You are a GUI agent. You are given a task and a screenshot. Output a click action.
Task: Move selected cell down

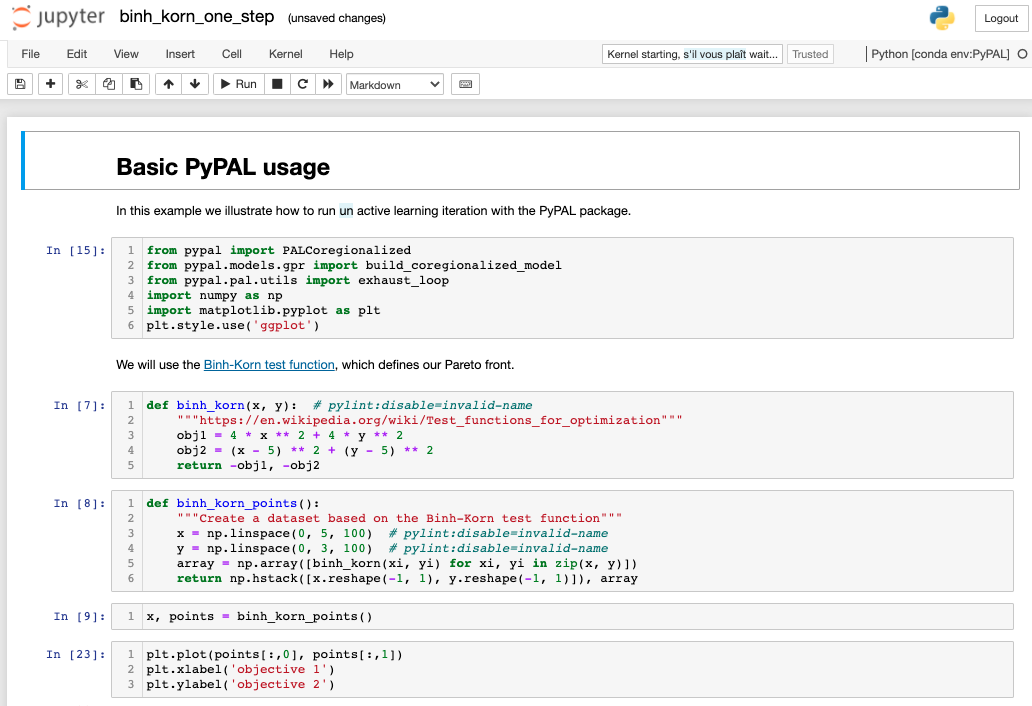click(x=195, y=84)
